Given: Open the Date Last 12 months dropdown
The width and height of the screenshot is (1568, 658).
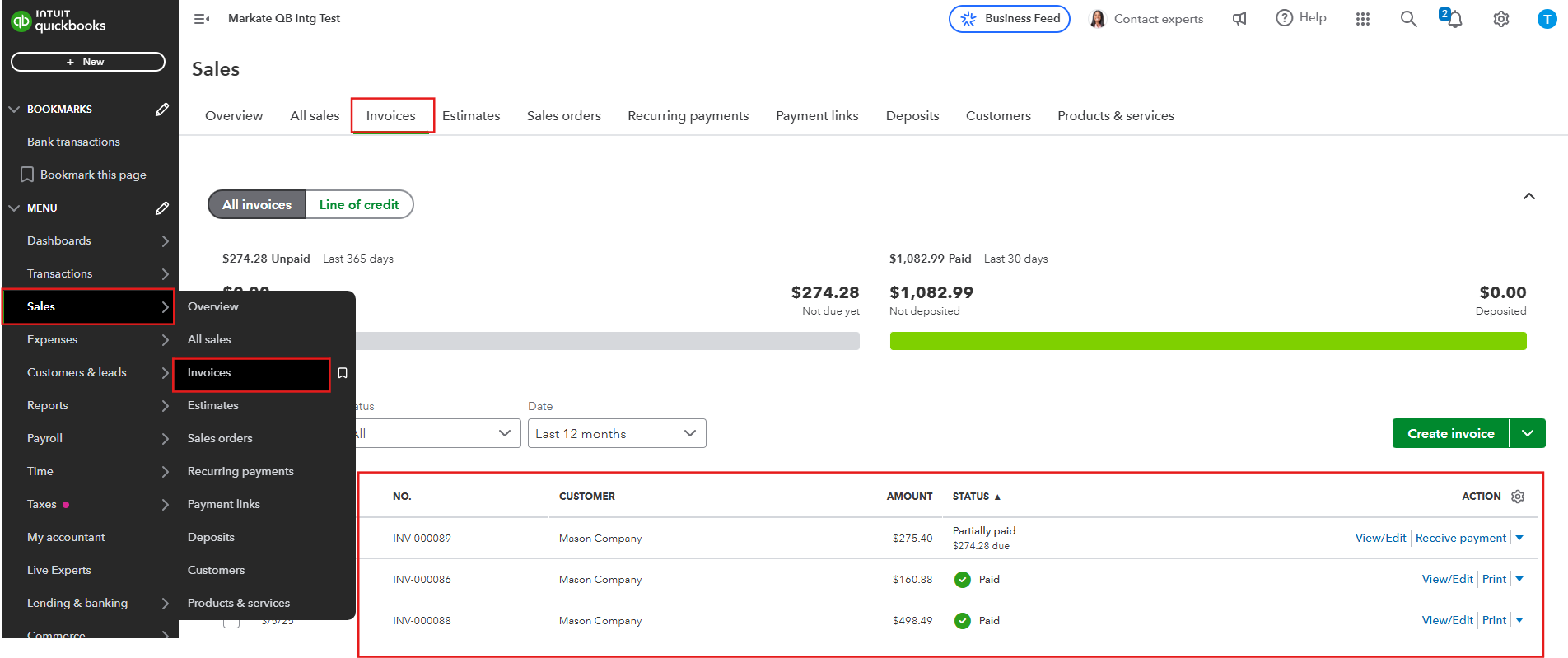Looking at the screenshot, I should click(617, 433).
